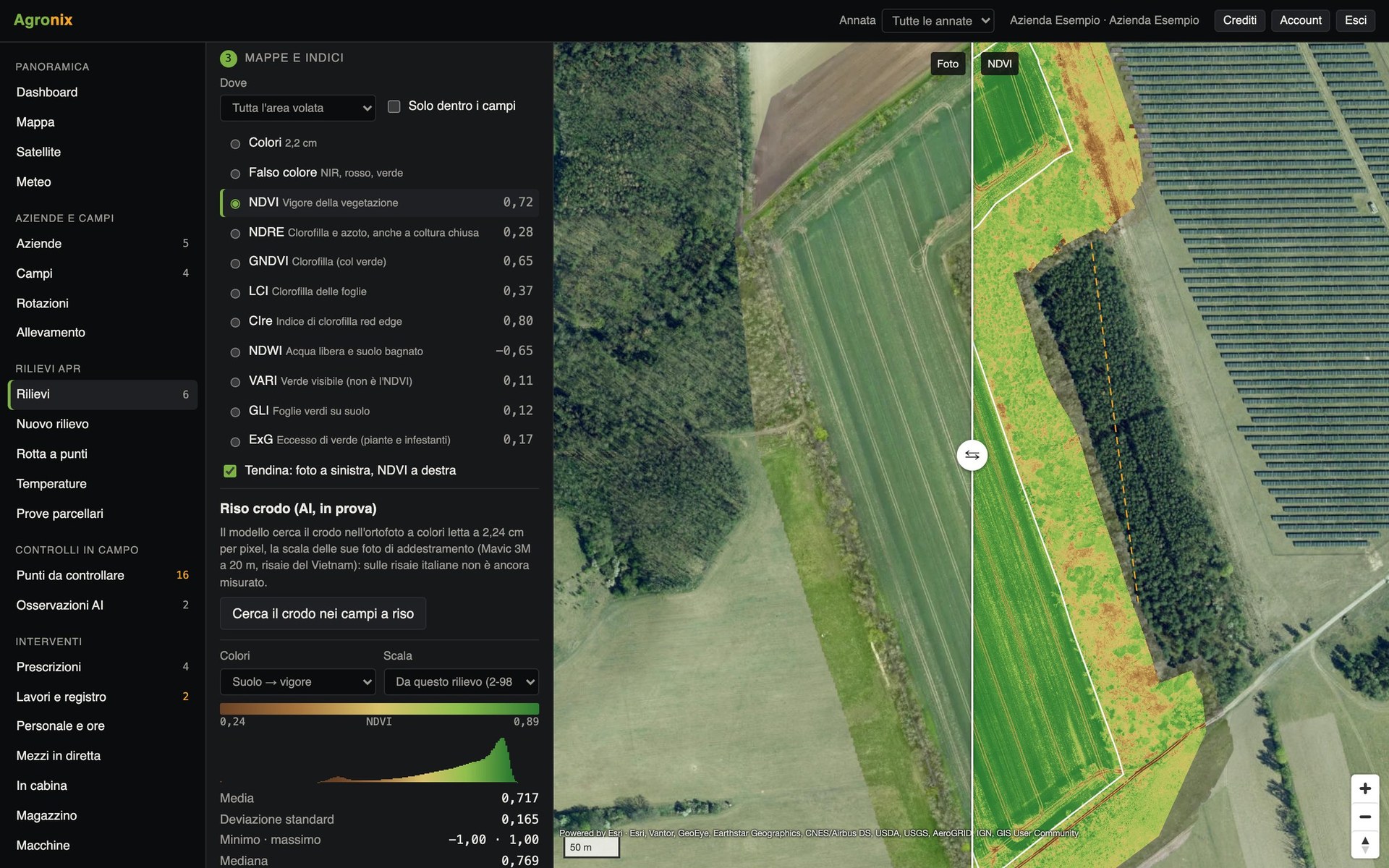Screen dimensions: 1389x868
Task: Click the Crediti button
Action: click(1239, 20)
